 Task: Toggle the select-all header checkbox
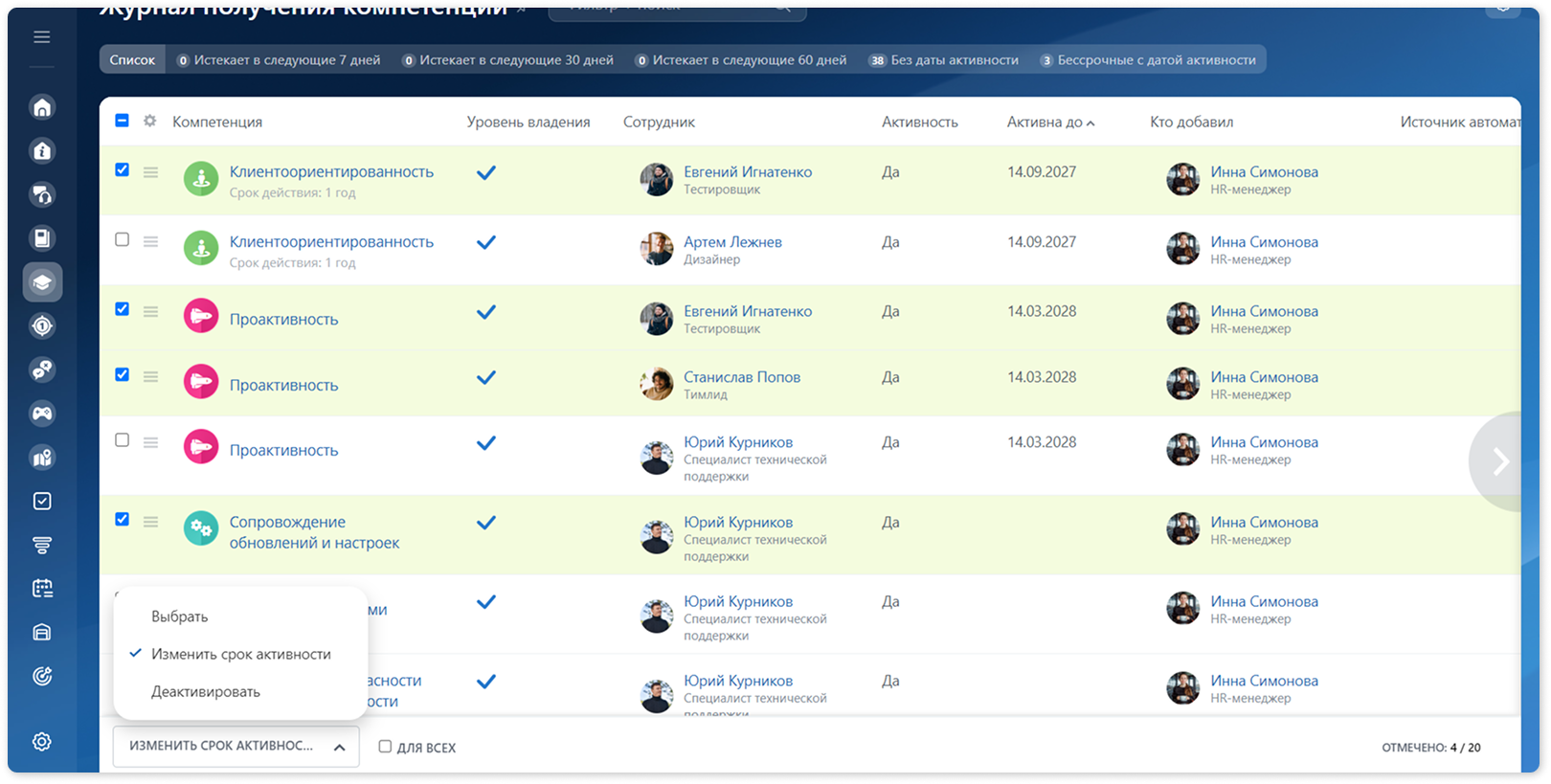[x=122, y=121]
